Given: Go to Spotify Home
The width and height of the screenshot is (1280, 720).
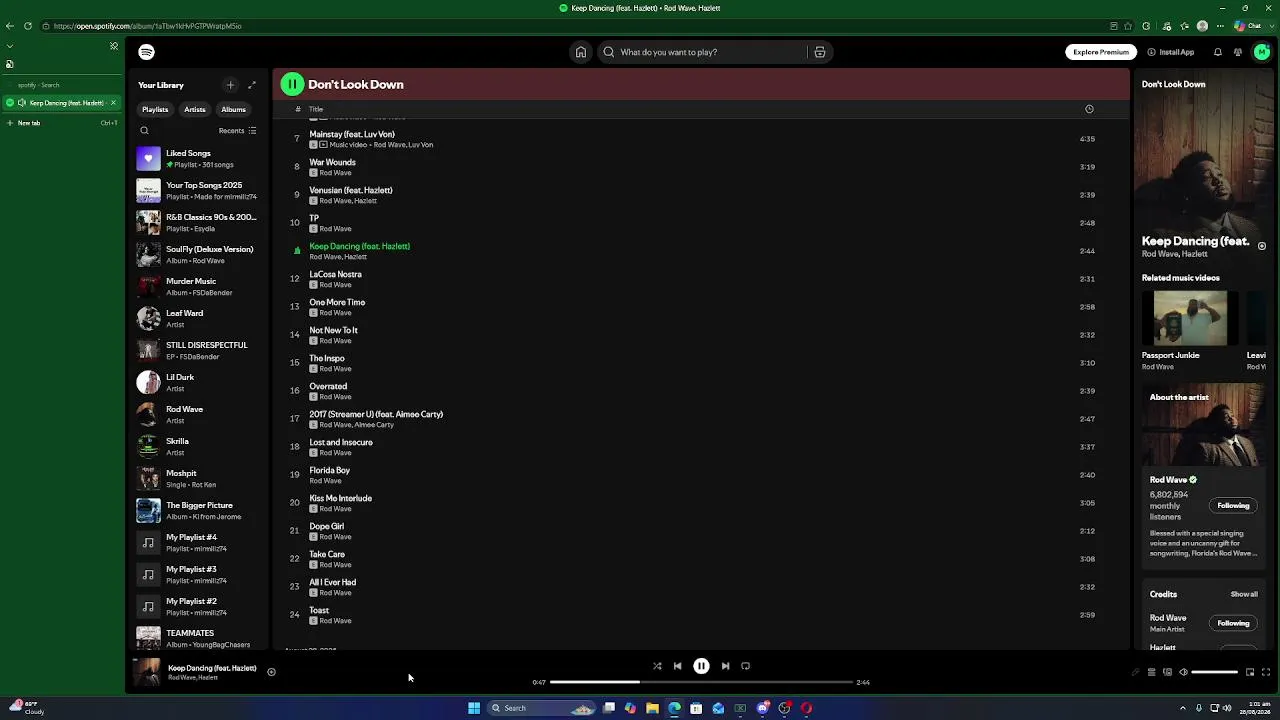Looking at the screenshot, I should coord(580,52).
